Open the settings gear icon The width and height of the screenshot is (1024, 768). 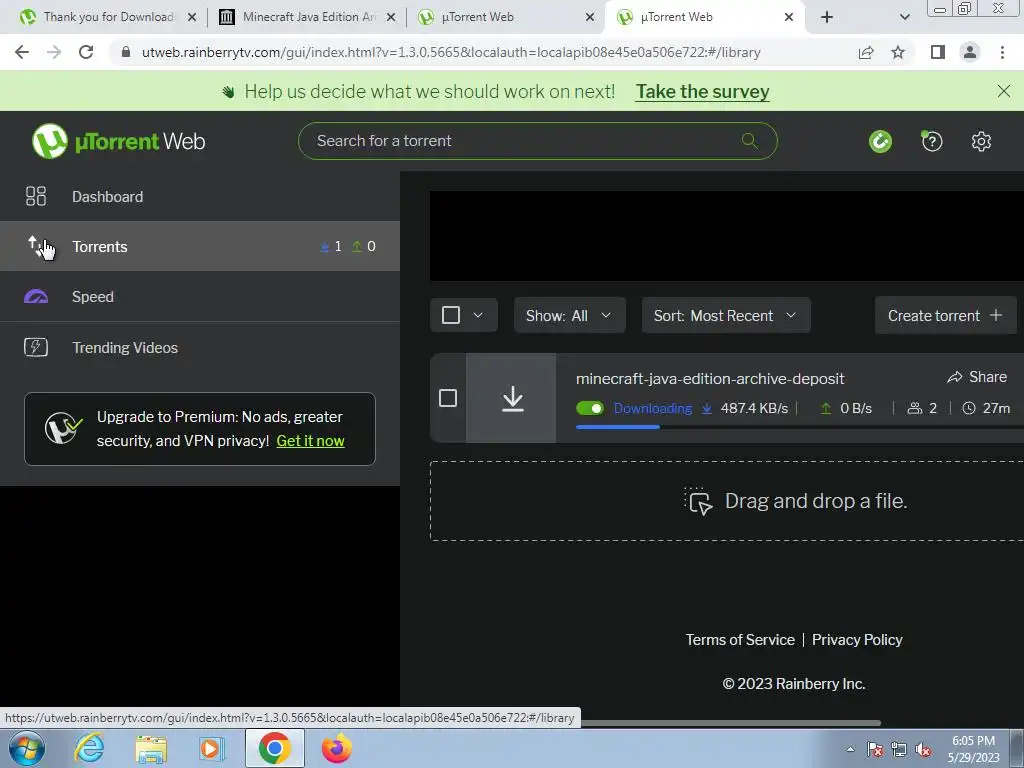pyautogui.click(x=981, y=141)
